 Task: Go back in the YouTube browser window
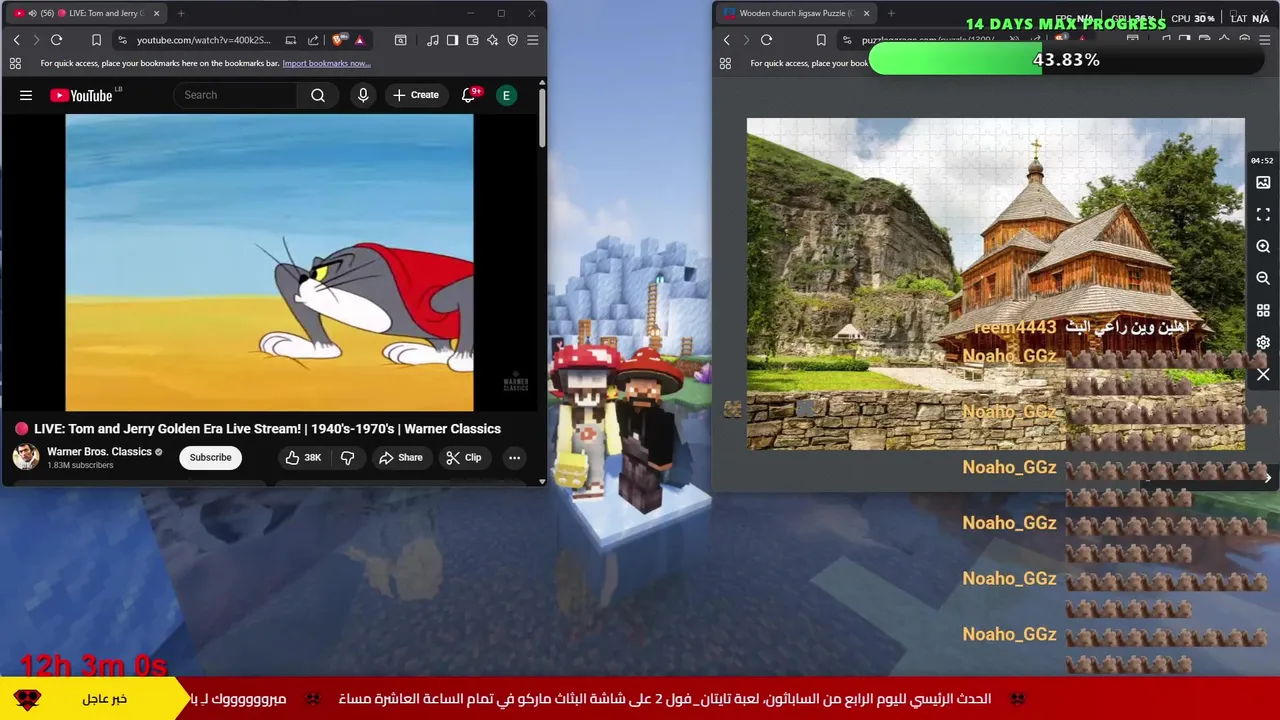16,40
